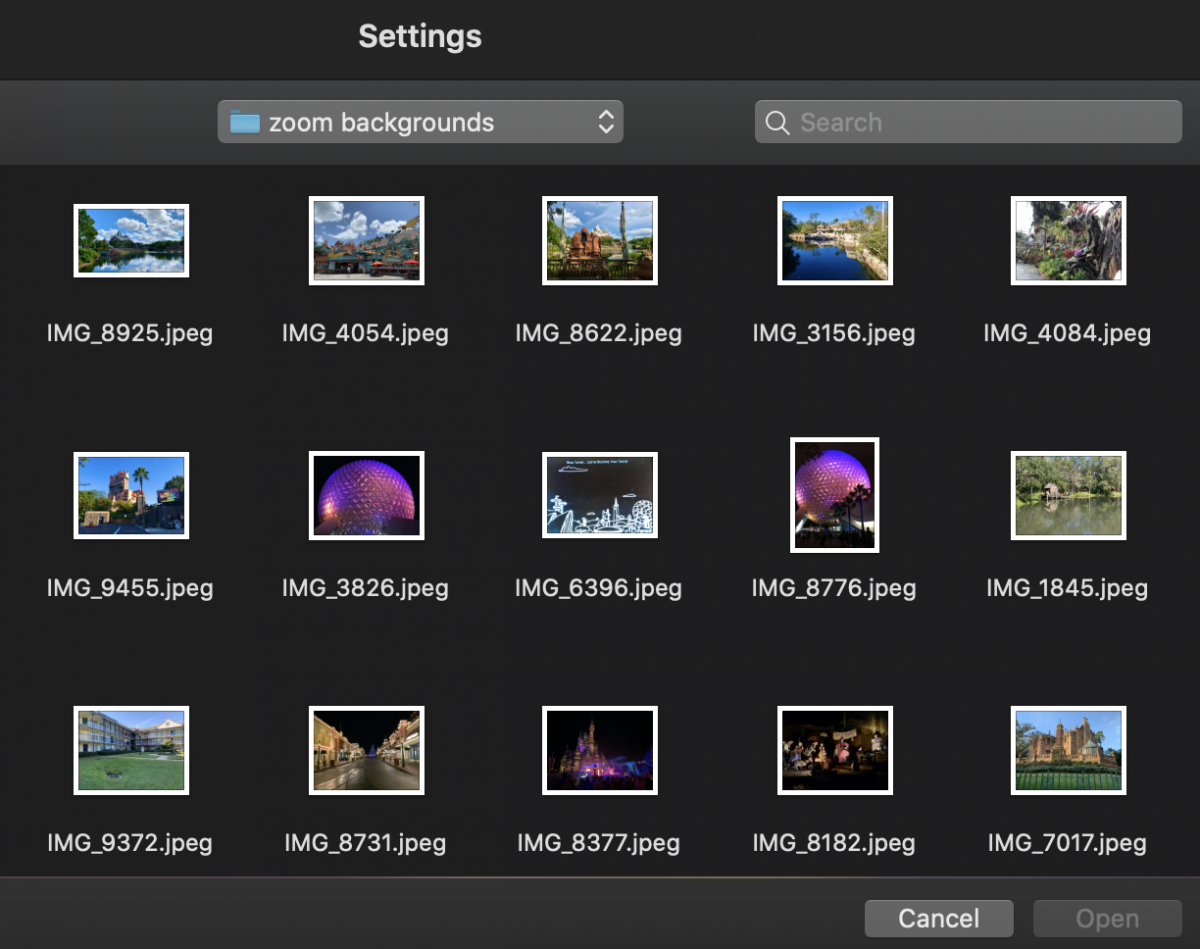
Task: Select the IMG_7017.jpeg mansion thumbnail
Action: [1068, 750]
